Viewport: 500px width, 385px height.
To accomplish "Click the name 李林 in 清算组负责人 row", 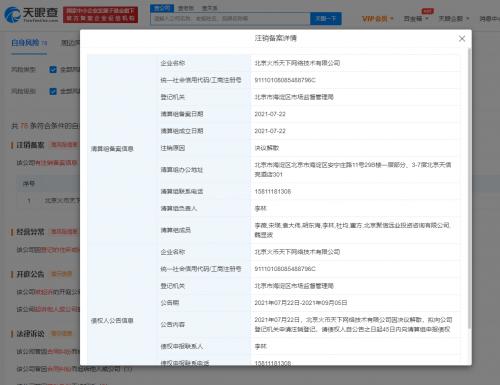I will coord(261,209).
